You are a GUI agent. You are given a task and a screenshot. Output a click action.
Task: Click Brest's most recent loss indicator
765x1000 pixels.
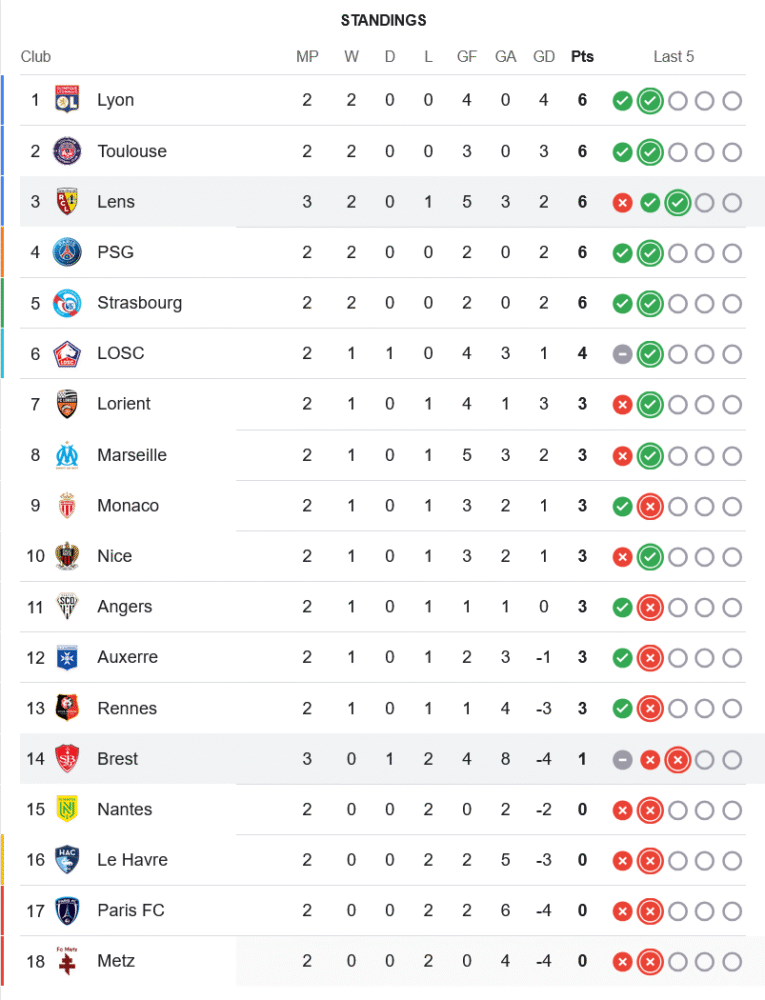click(677, 759)
